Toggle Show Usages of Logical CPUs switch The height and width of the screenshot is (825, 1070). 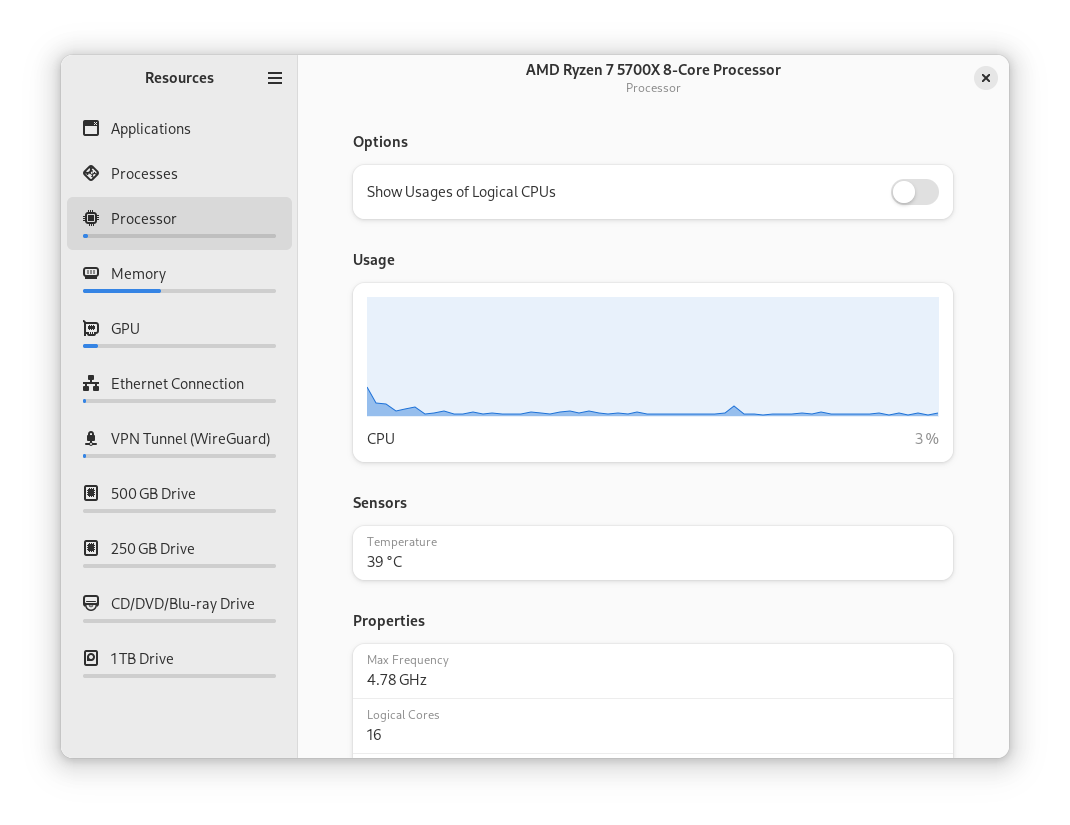[x=914, y=192]
